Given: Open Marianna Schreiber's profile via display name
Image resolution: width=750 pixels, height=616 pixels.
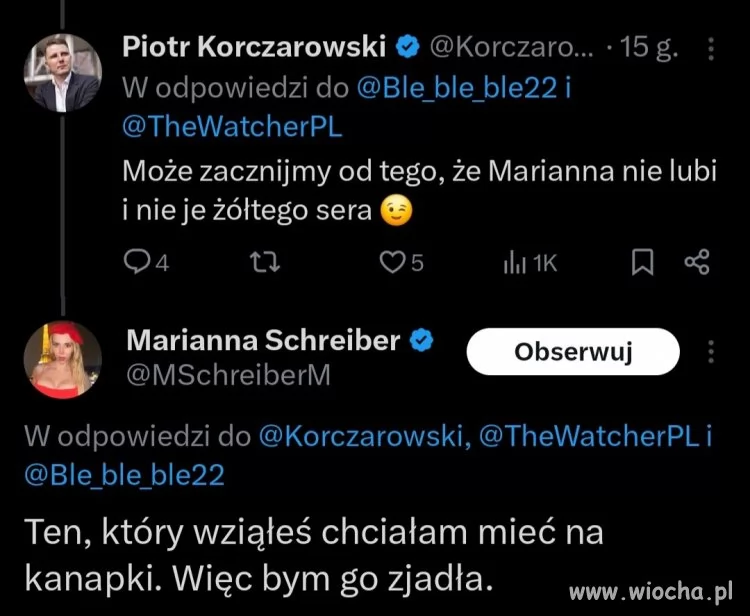Looking at the screenshot, I should (x=264, y=340).
